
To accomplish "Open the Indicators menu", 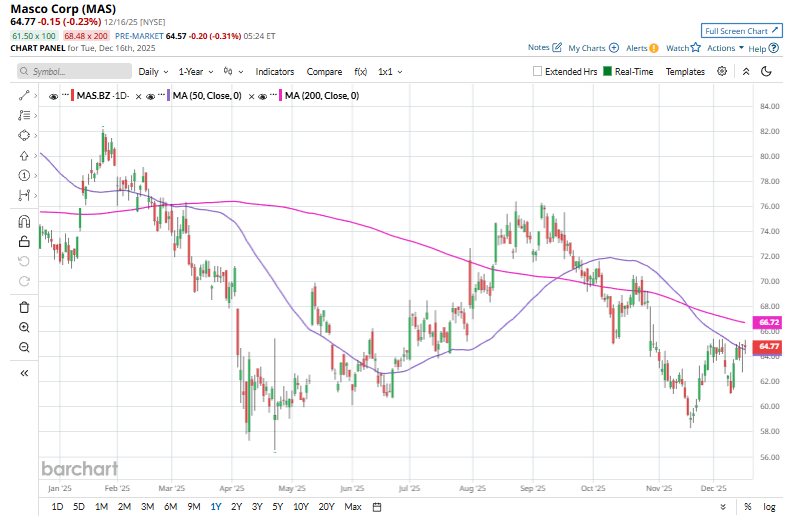I will [275, 72].
